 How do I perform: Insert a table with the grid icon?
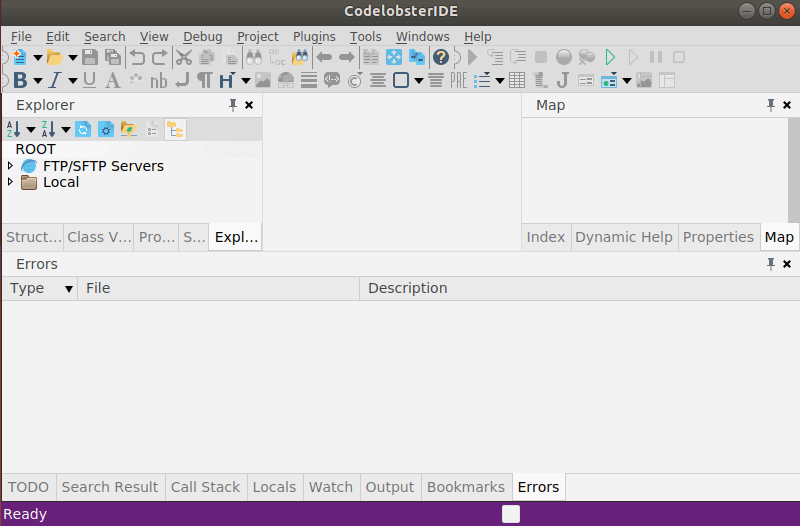(517, 81)
